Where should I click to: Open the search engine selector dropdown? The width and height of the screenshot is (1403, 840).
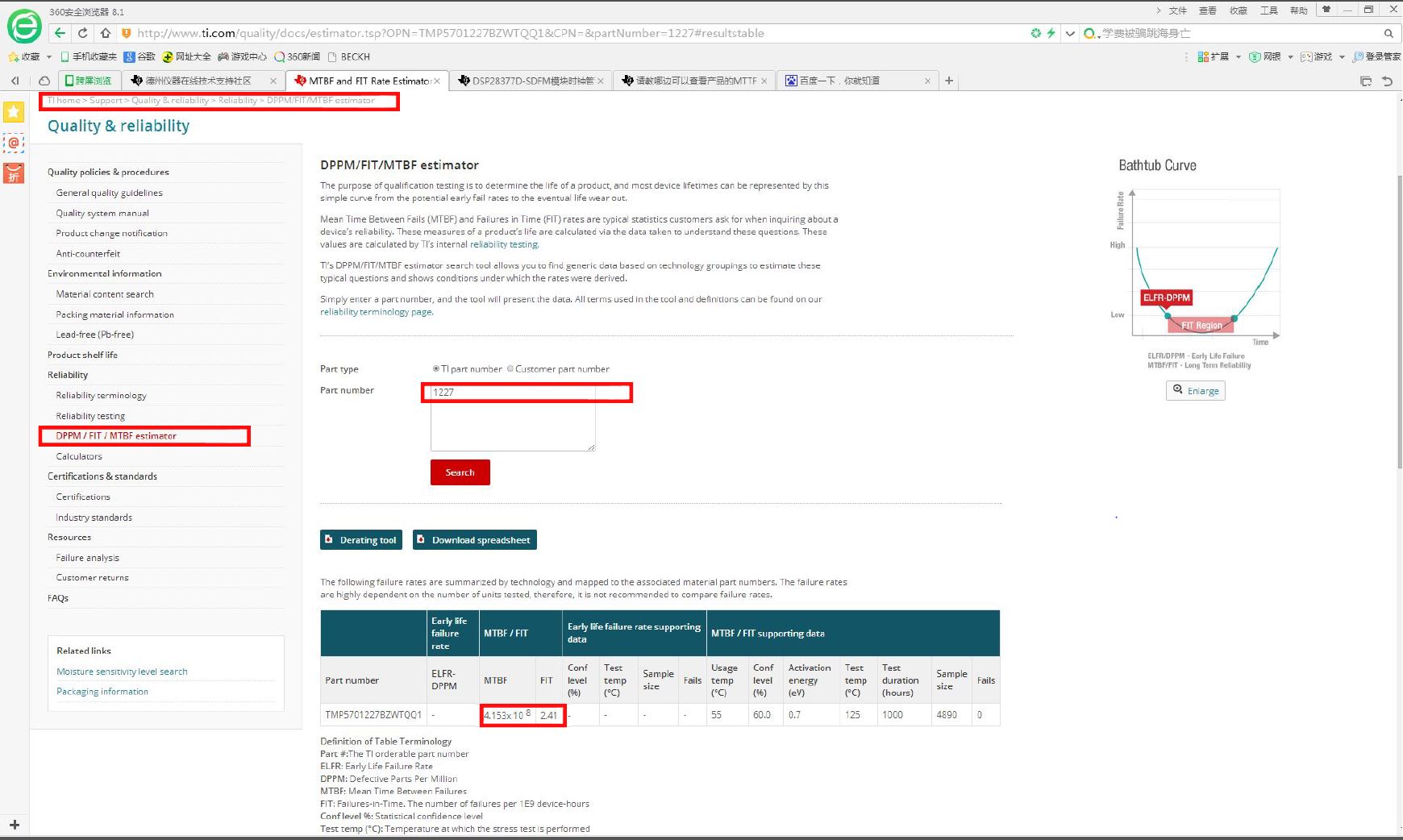point(1092,33)
